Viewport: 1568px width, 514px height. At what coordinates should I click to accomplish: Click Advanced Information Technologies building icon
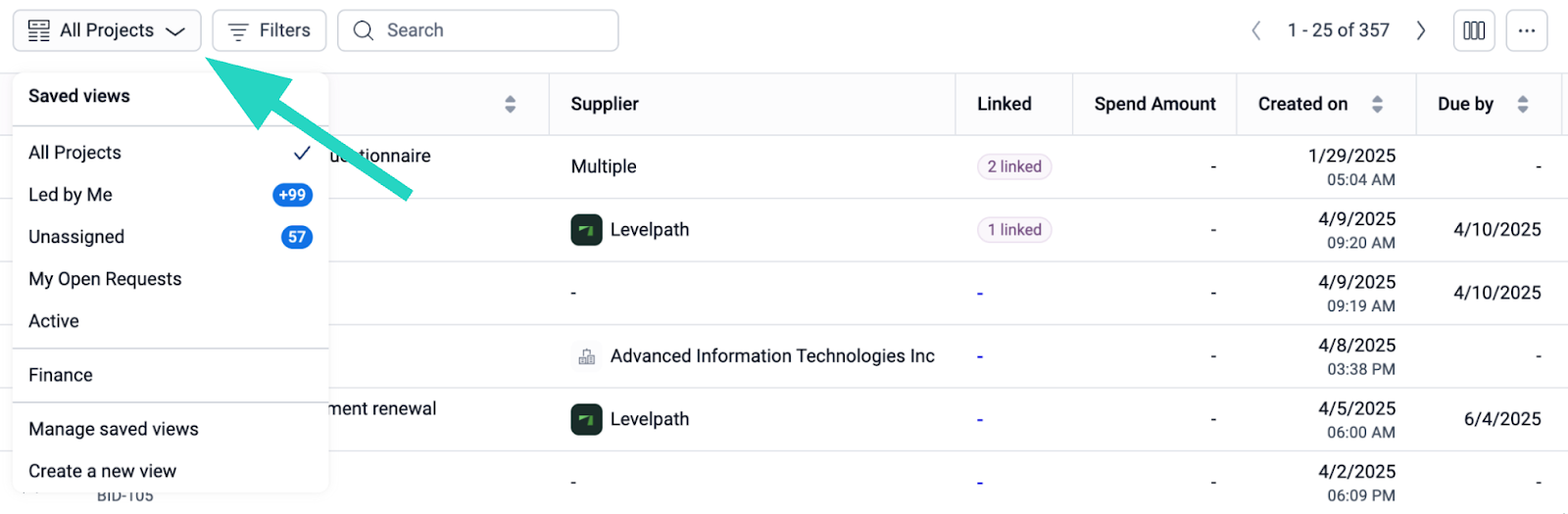(x=586, y=356)
